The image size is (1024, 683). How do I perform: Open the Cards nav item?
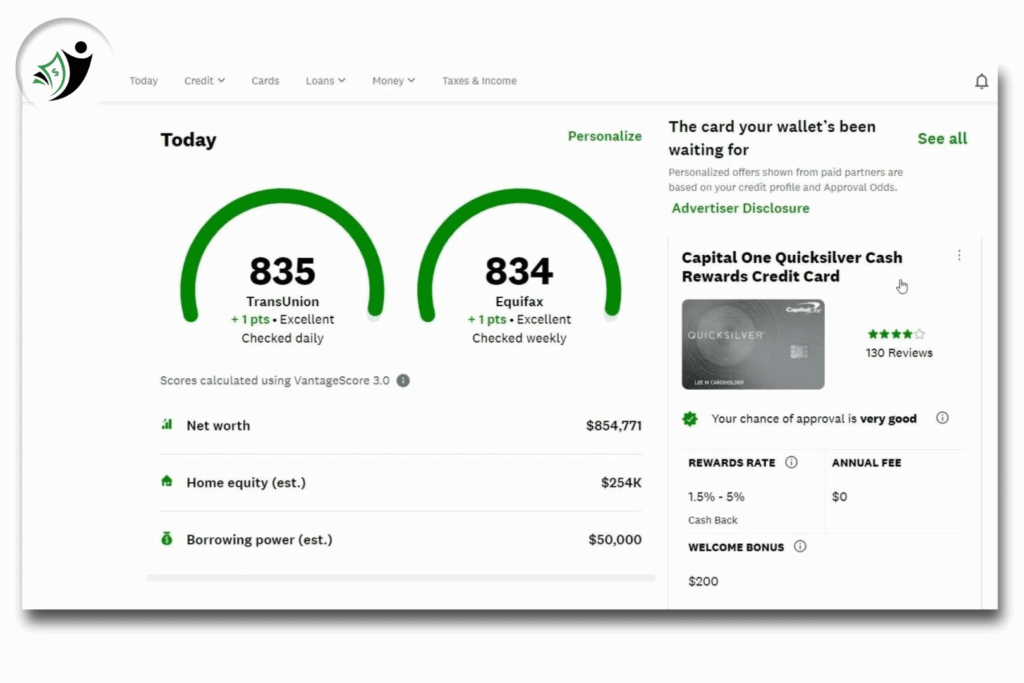265,80
